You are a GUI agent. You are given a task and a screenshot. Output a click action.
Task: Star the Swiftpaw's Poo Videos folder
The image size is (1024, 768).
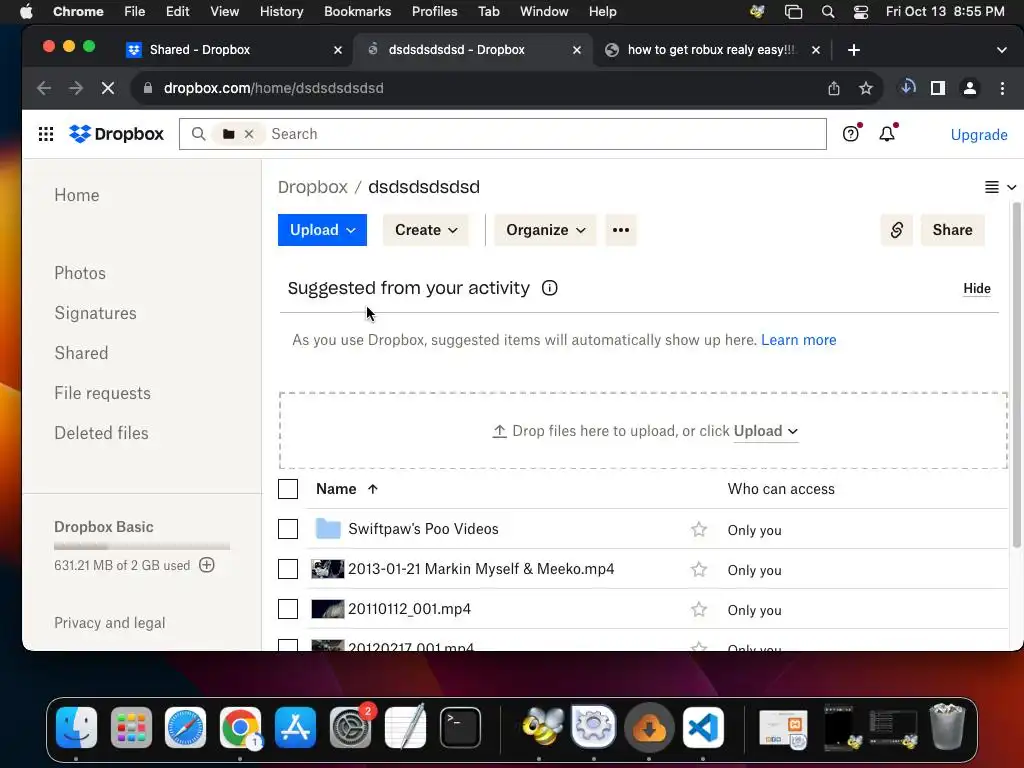[x=699, y=529]
